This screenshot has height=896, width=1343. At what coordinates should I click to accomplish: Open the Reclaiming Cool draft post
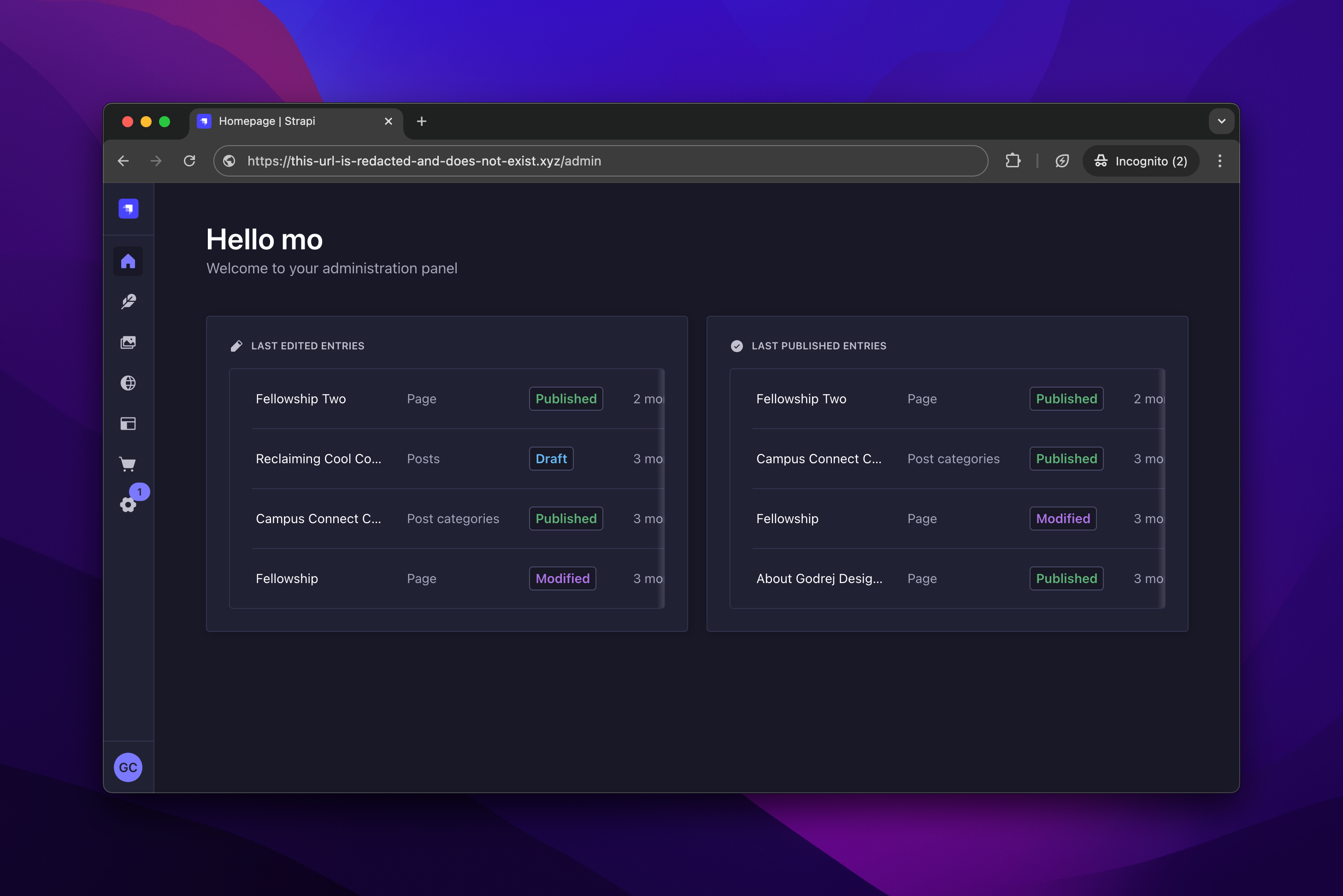click(318, 458)
